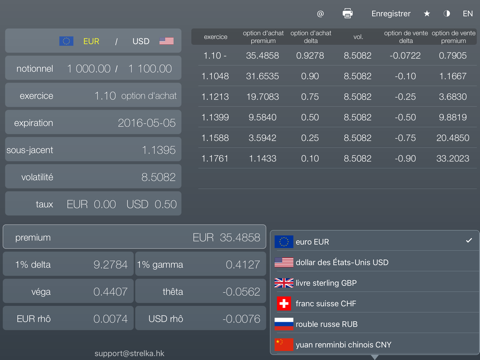Image resolution: width=480 pixels, height=360 pixels.
Task: Select the USD currency label
Action: (141, 41)
